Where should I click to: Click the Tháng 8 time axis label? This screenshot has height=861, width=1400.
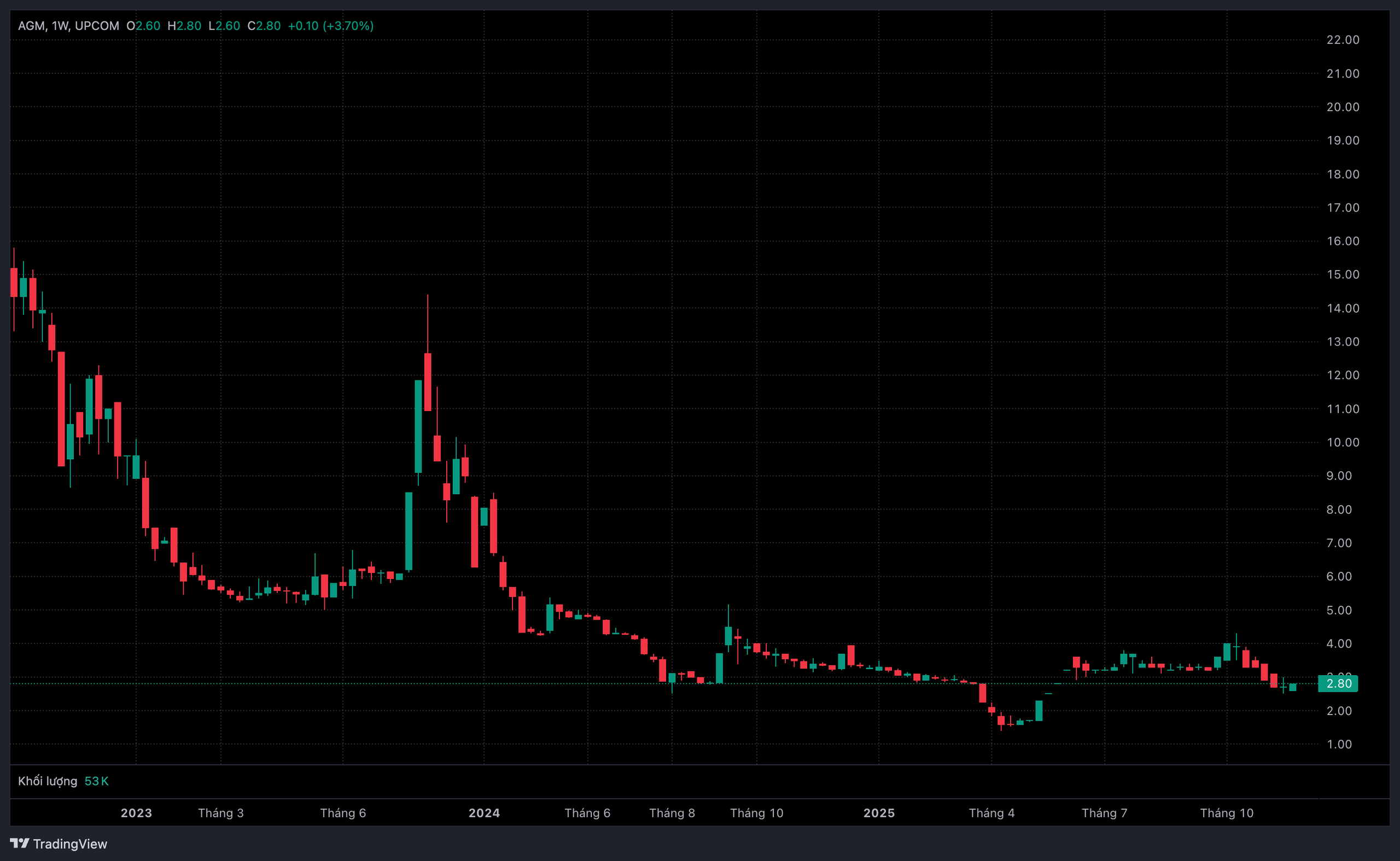672,812
